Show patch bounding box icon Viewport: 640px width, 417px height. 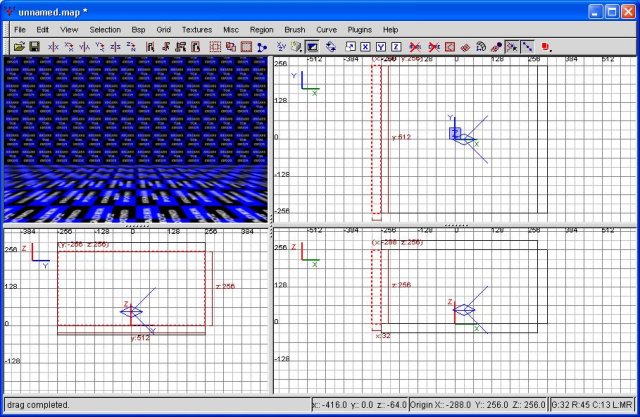[x=449, y=47]
